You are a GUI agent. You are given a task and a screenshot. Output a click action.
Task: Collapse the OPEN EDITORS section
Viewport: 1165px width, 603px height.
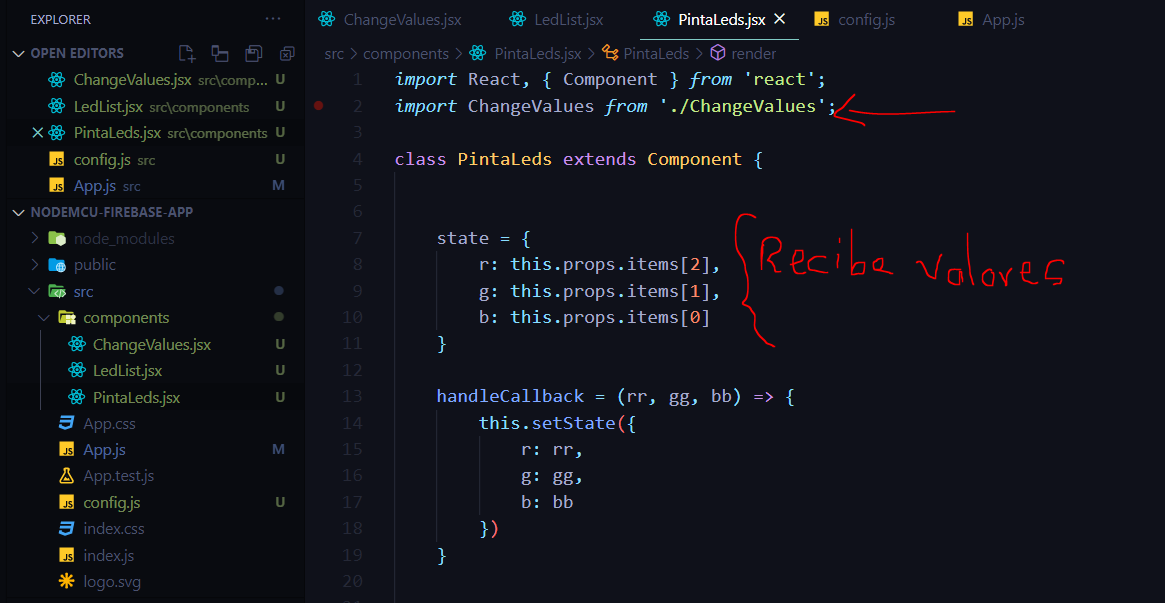(x=20, y=52)
